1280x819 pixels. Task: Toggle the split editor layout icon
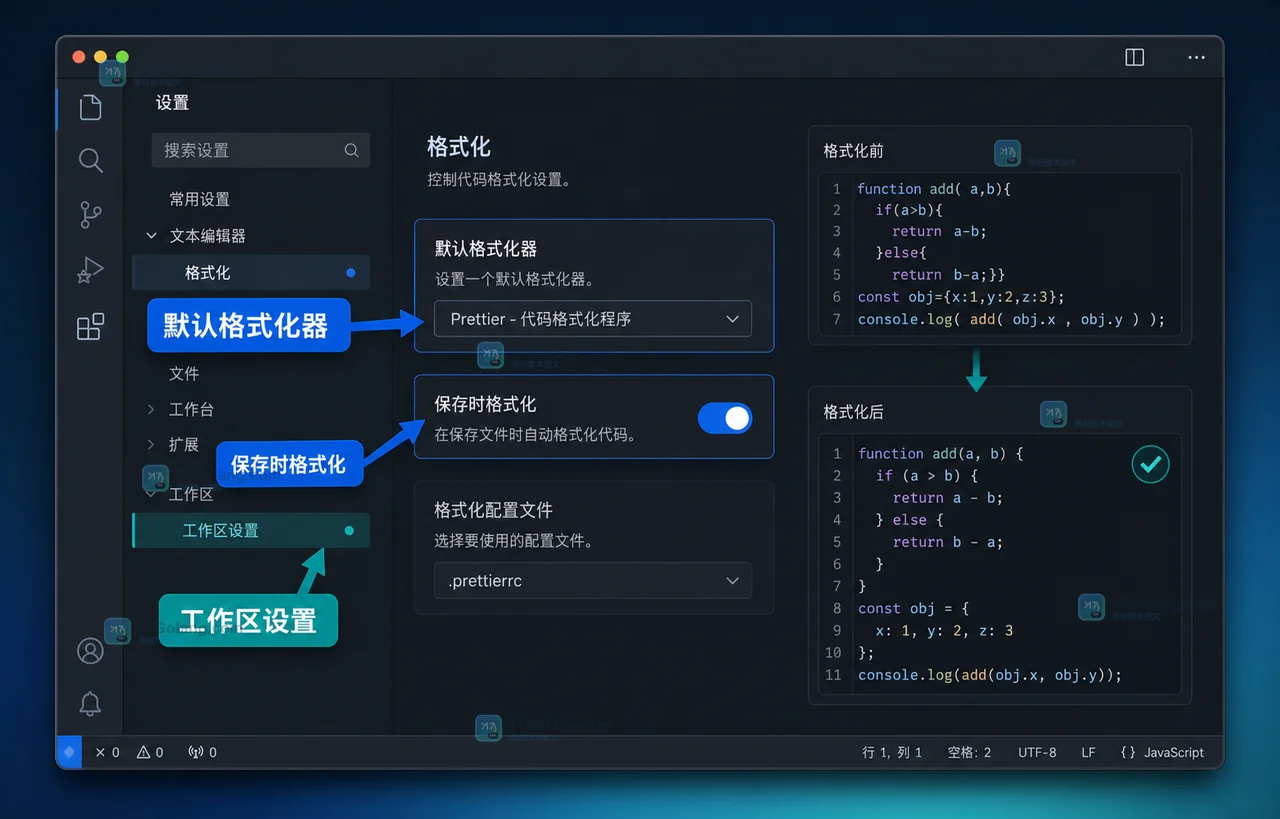pyautogui.click(x=1134, y=57)
